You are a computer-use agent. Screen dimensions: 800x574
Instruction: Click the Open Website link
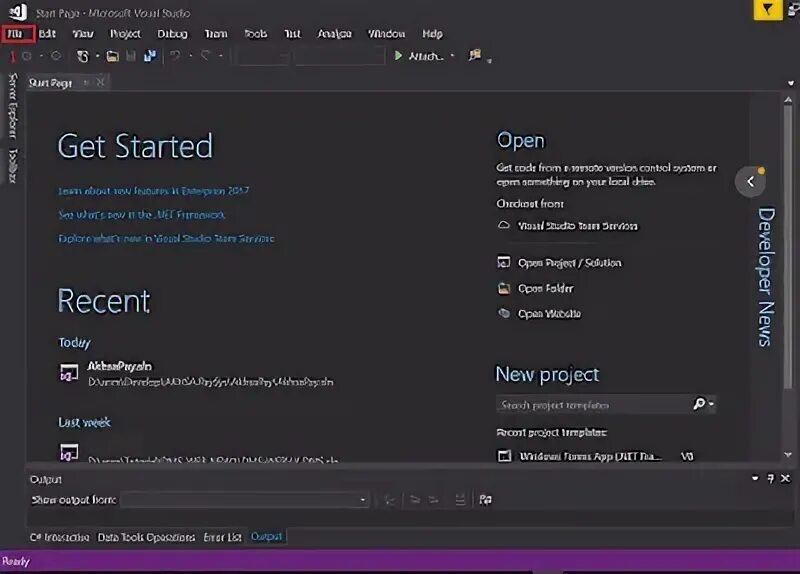click(x=549, y=313)
